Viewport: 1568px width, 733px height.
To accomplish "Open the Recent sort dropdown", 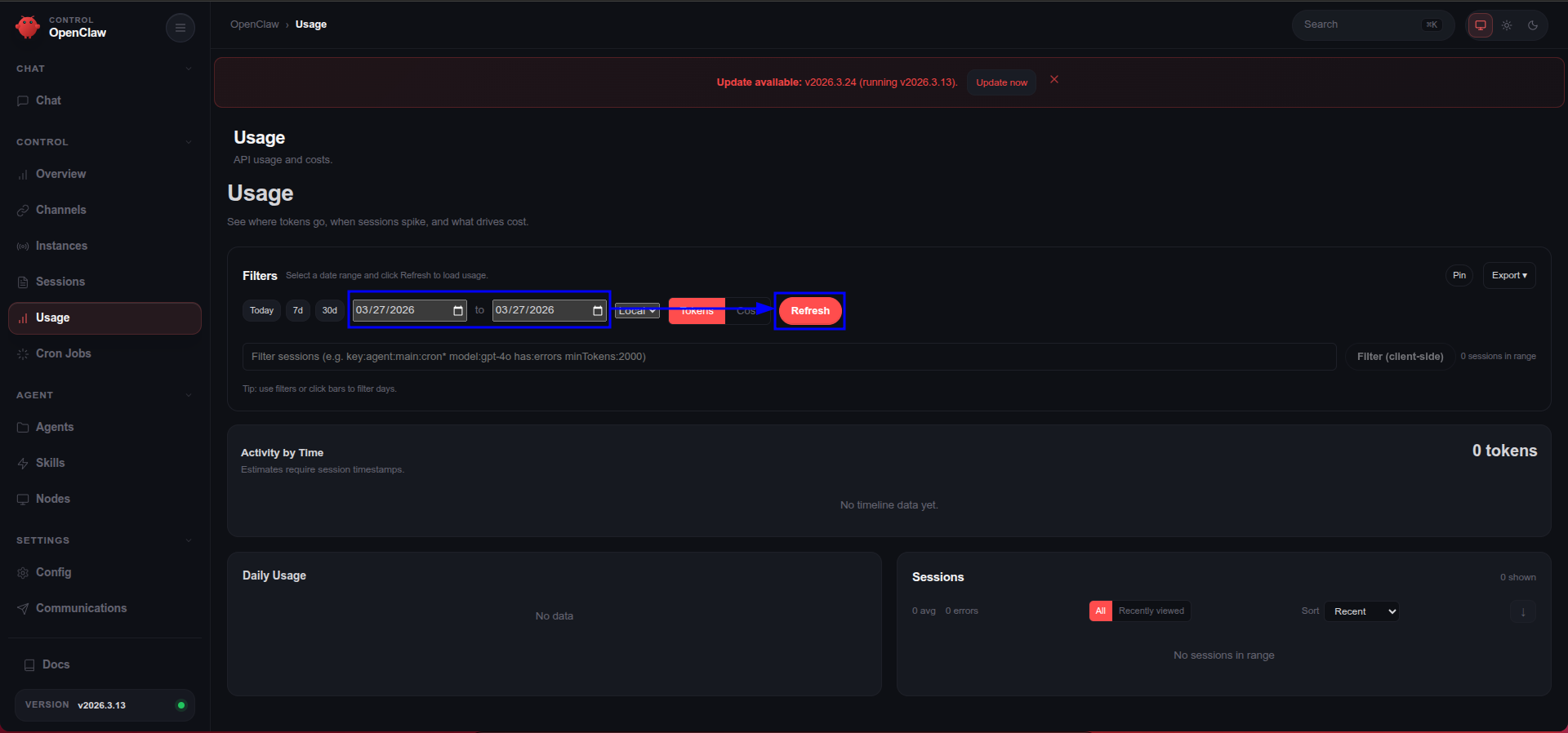I will (x=1364, y=611).
